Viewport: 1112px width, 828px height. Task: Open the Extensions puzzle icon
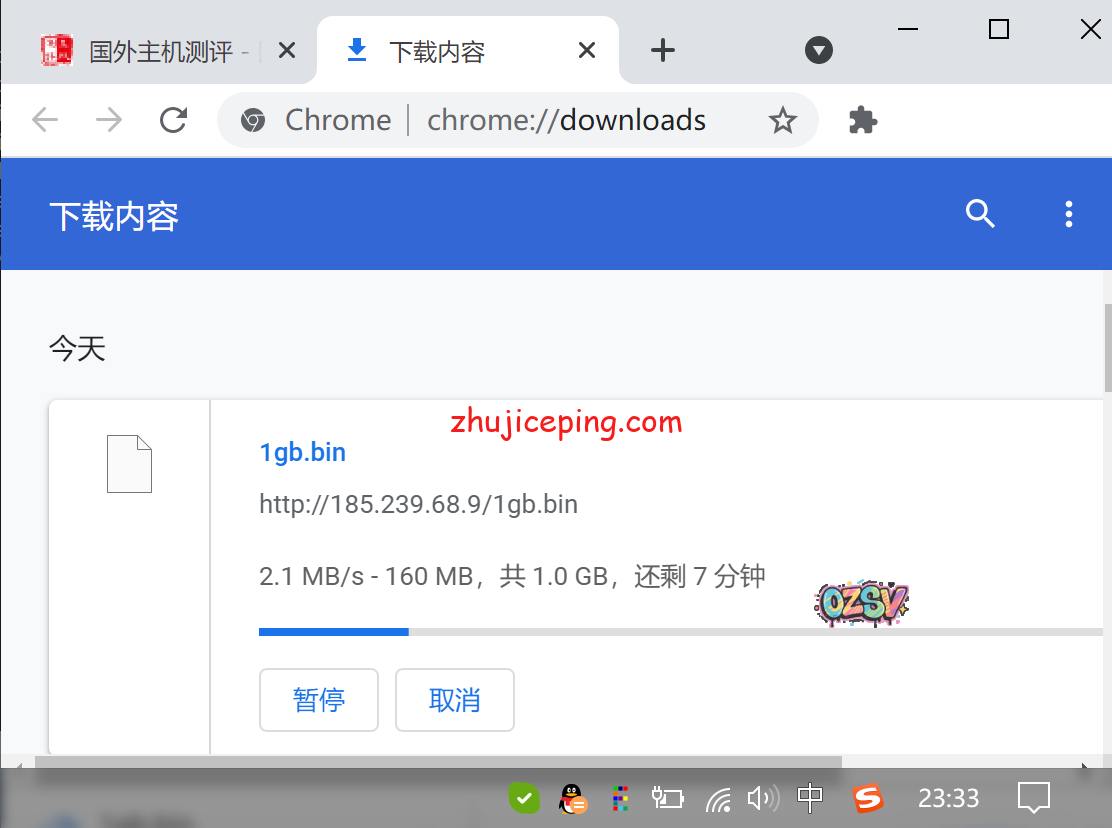pos(862,121)
